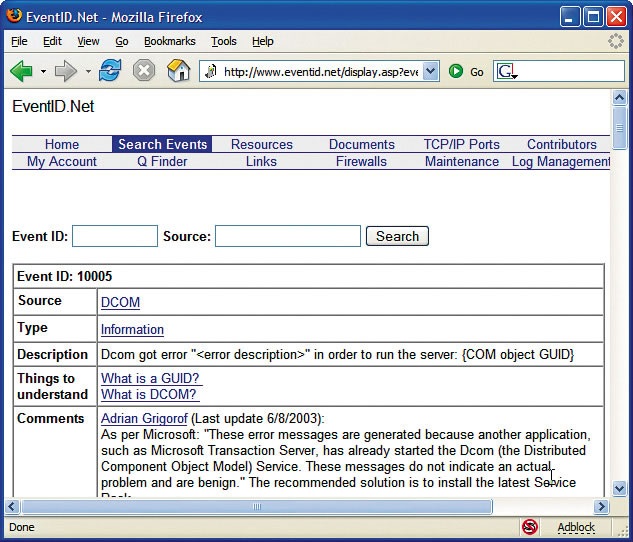Click the horizontal scrollbar thumb
Screen dimensions: 633x542
click(257, 506)
